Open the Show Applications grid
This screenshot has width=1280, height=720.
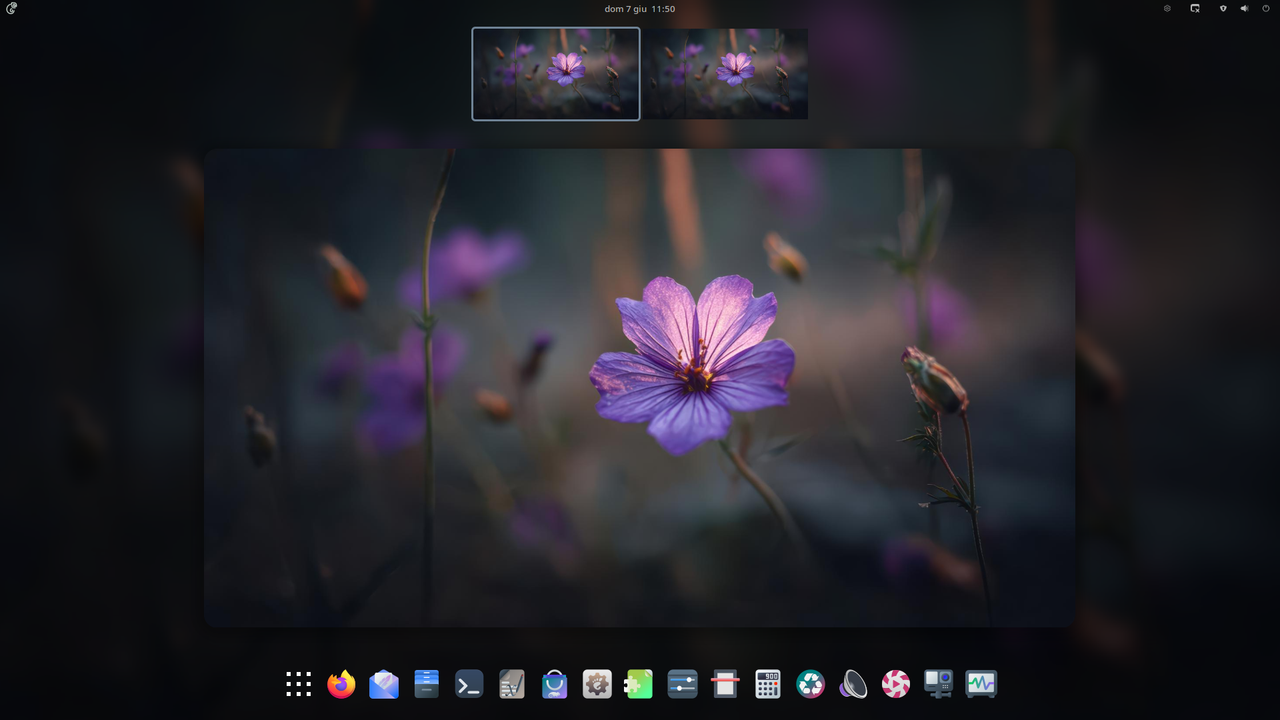(x=299, y=684)
